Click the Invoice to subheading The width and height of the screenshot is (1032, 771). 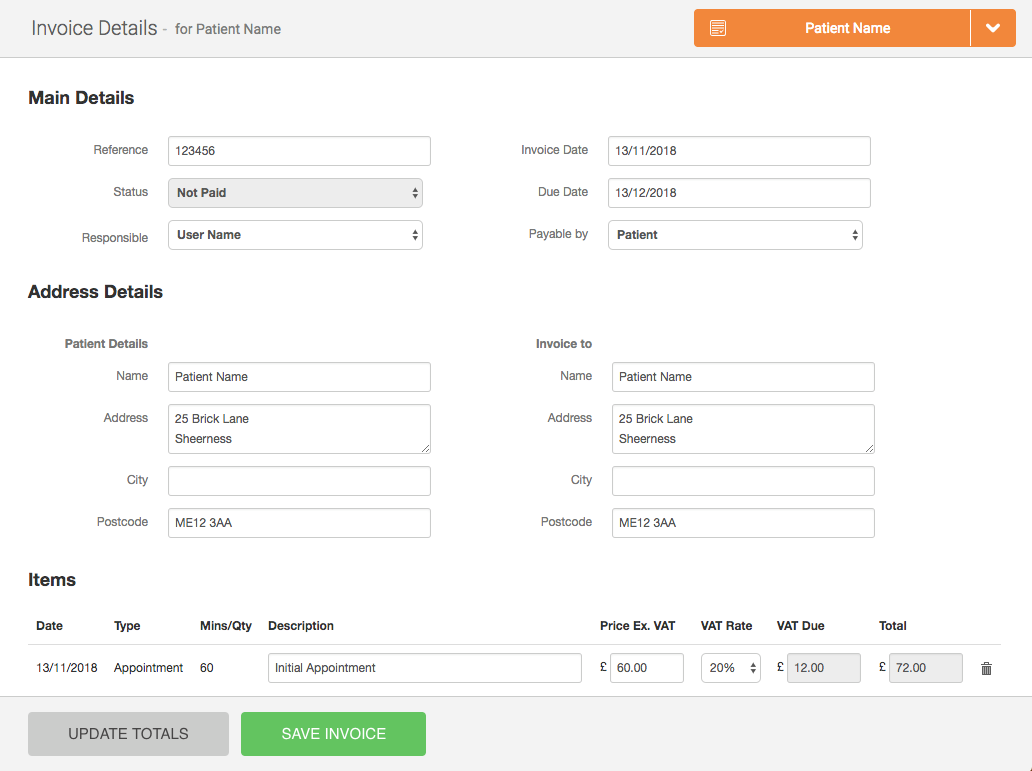tap(564, 344)
